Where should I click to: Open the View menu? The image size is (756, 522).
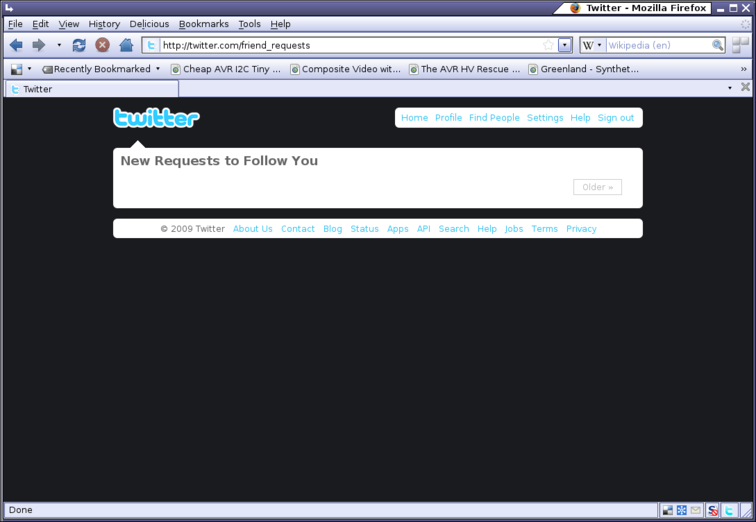[x=68, y=24]
